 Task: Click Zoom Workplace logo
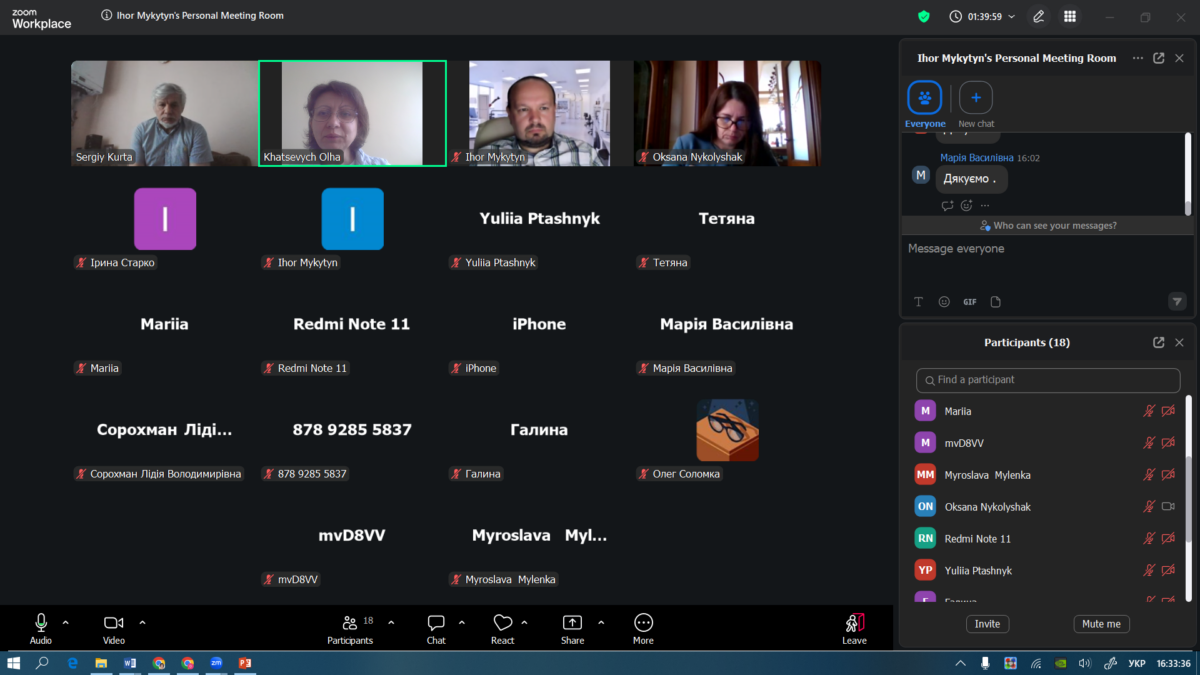coord(41,17)
